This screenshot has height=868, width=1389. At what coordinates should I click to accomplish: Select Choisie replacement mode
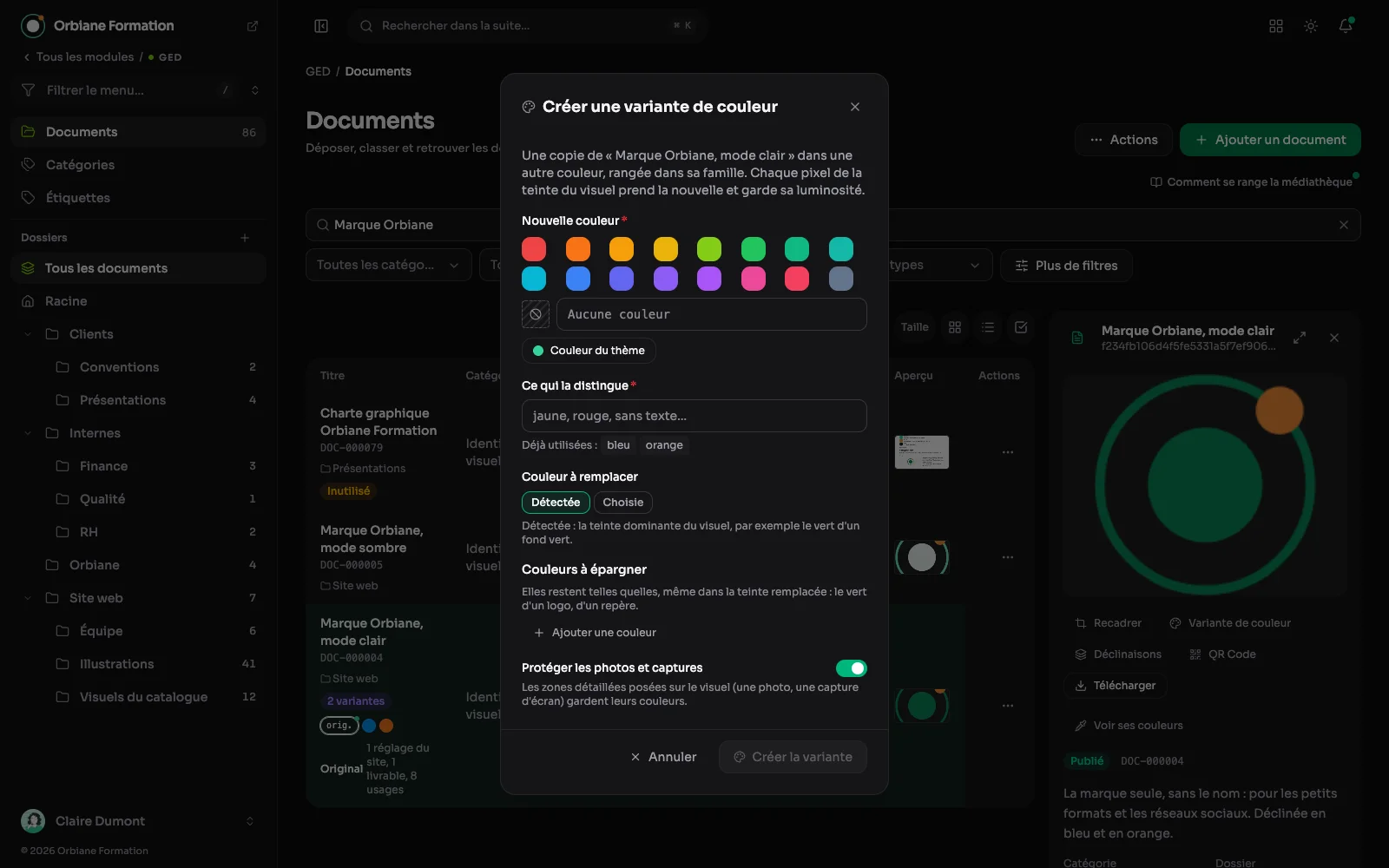pyautogui.click(x=623, y=503)
